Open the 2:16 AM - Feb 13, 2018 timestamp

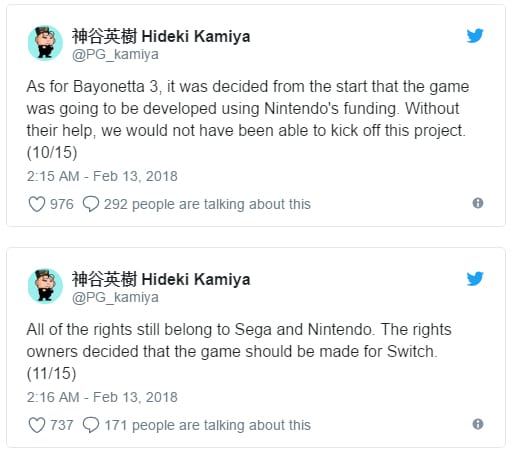pyautogui.click(x=102, y=397)
